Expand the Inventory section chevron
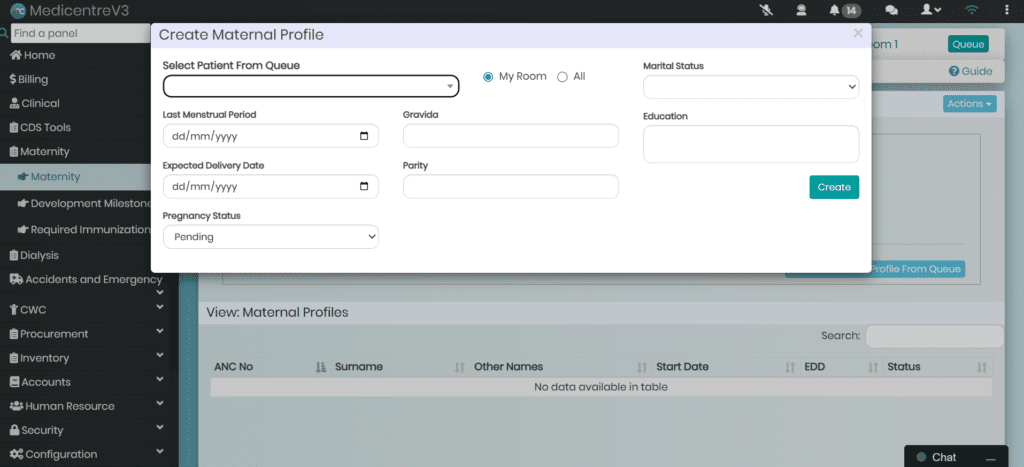This screenshot has width=1024, height=467. coord(160,356)
